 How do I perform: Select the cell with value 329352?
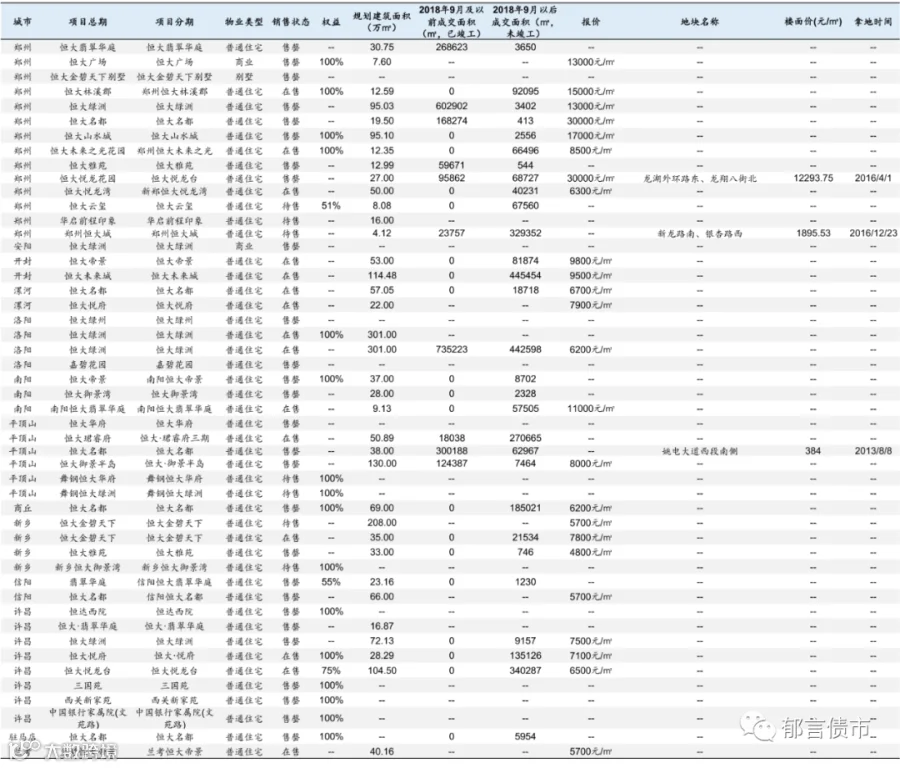coord(525,233)
